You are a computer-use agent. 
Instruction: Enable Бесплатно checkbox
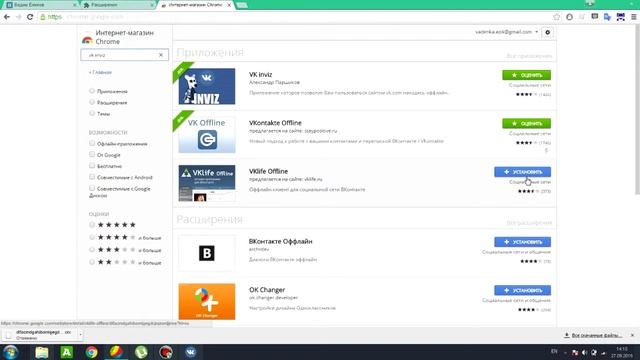92,165
